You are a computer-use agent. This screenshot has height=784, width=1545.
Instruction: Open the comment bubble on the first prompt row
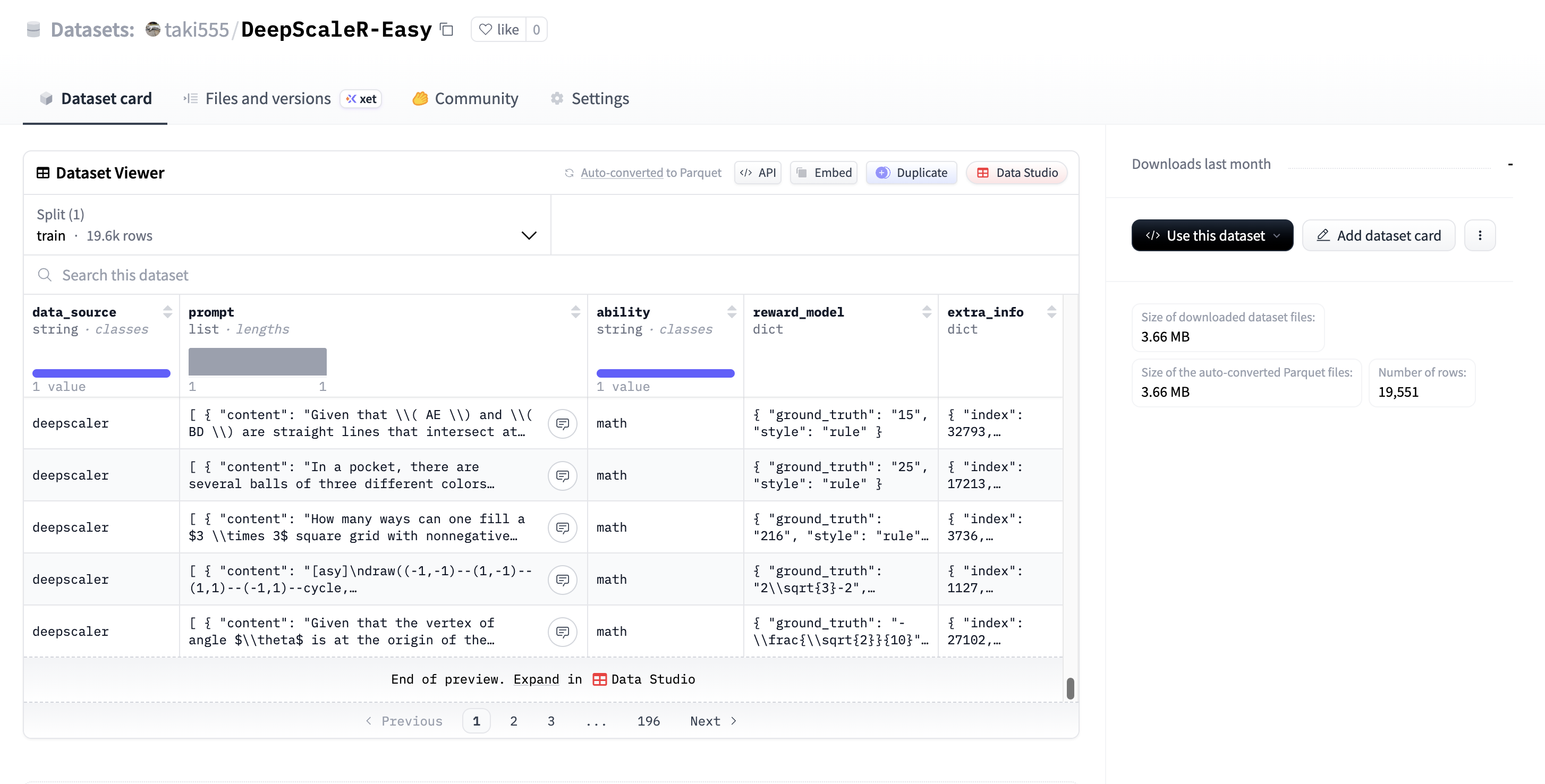point(563,423)
